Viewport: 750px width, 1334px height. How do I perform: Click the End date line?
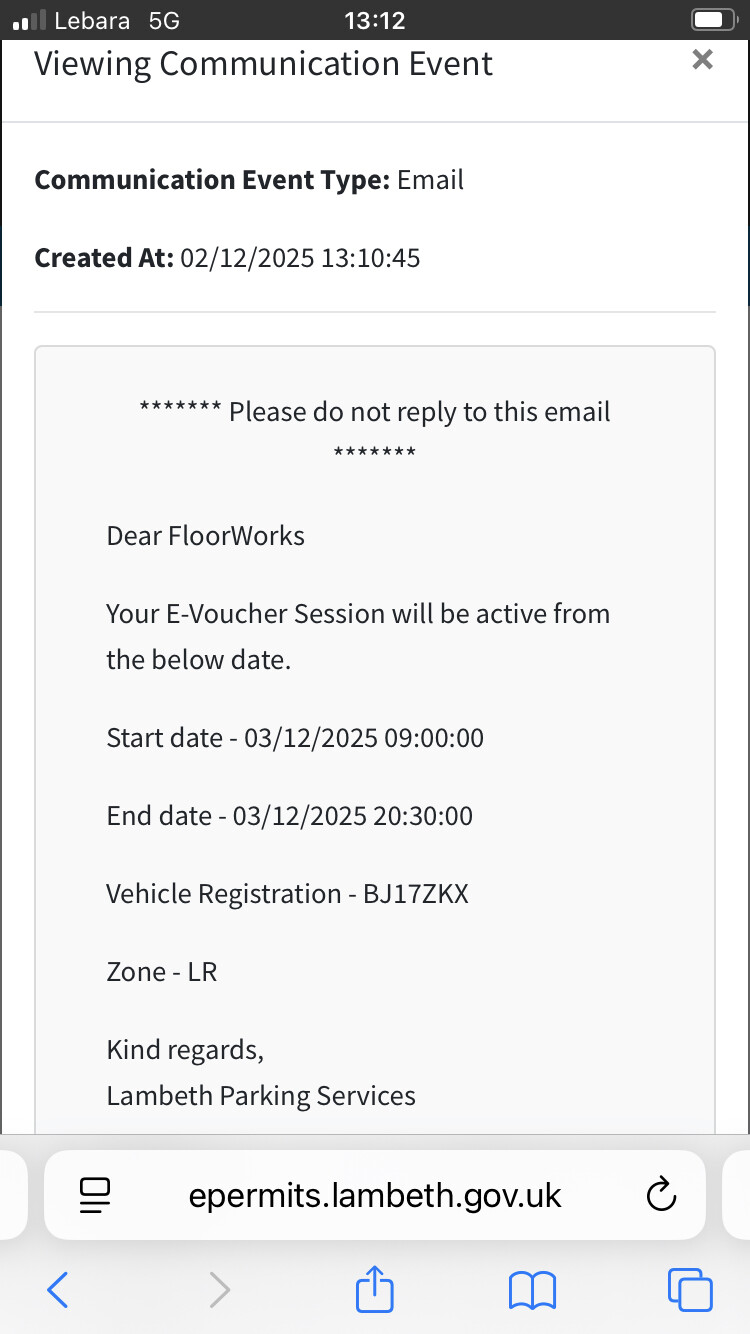(x=290, y=816)
